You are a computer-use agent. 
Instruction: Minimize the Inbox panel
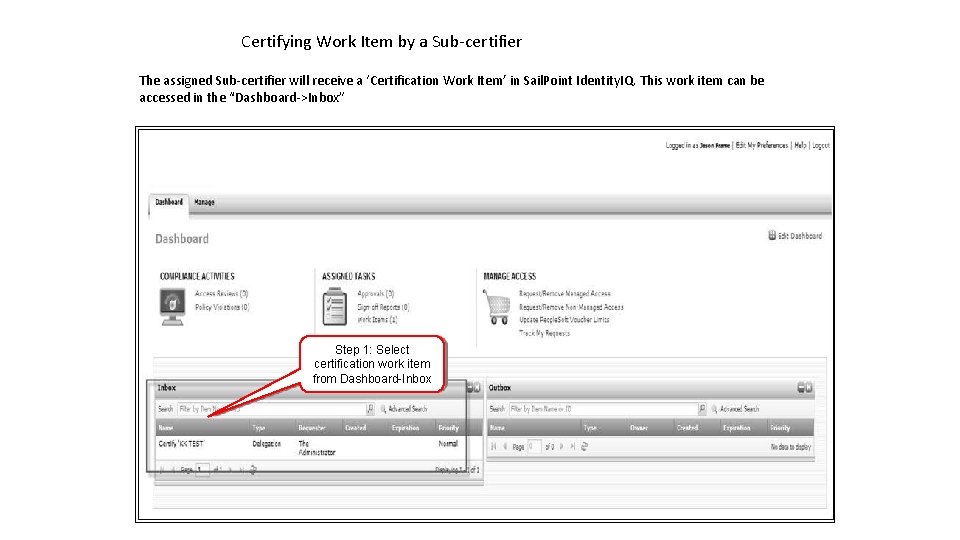click(x=470, y=388)
